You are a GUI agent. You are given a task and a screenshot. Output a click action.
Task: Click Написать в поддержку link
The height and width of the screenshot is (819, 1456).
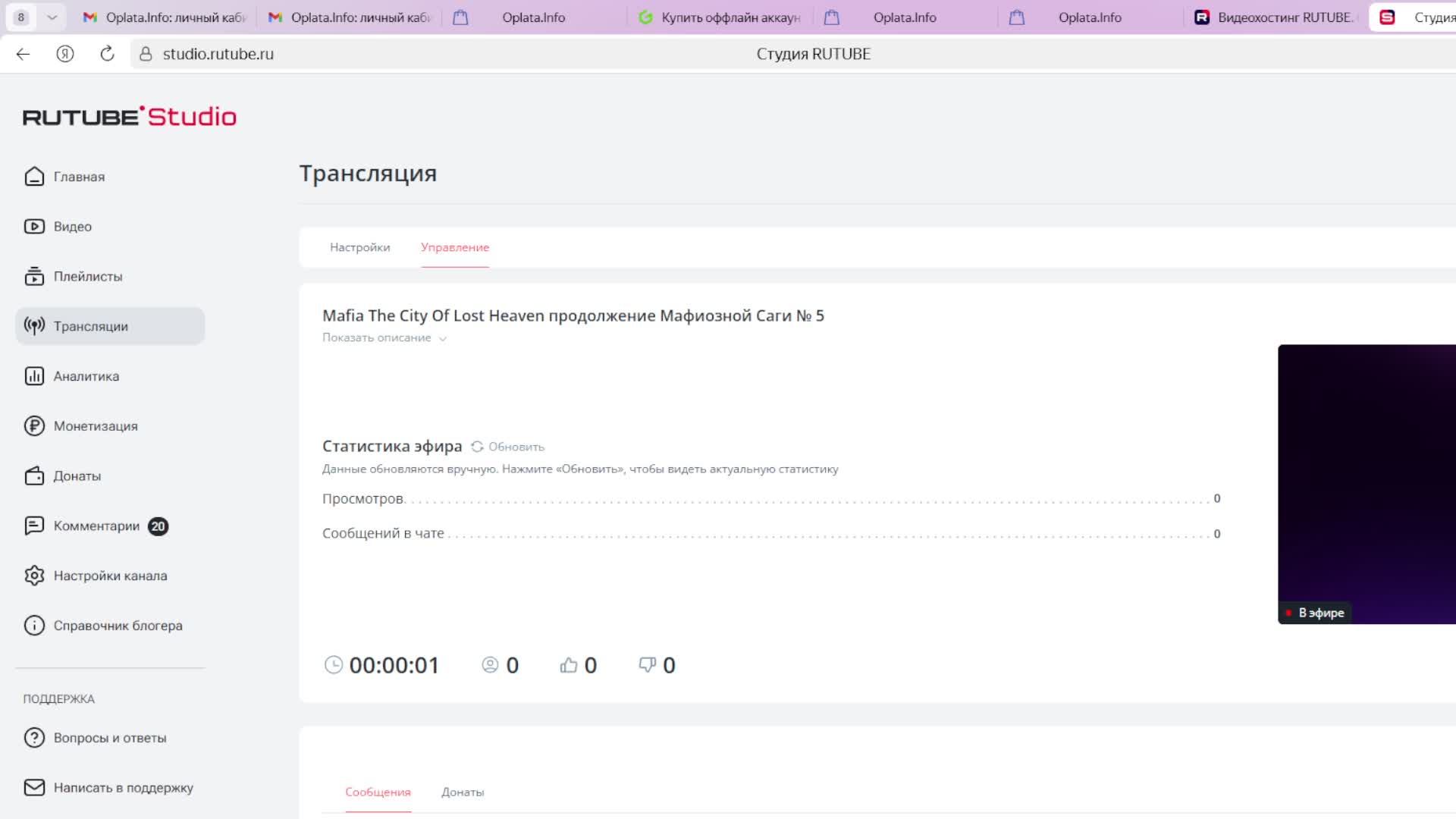(123, 788)
